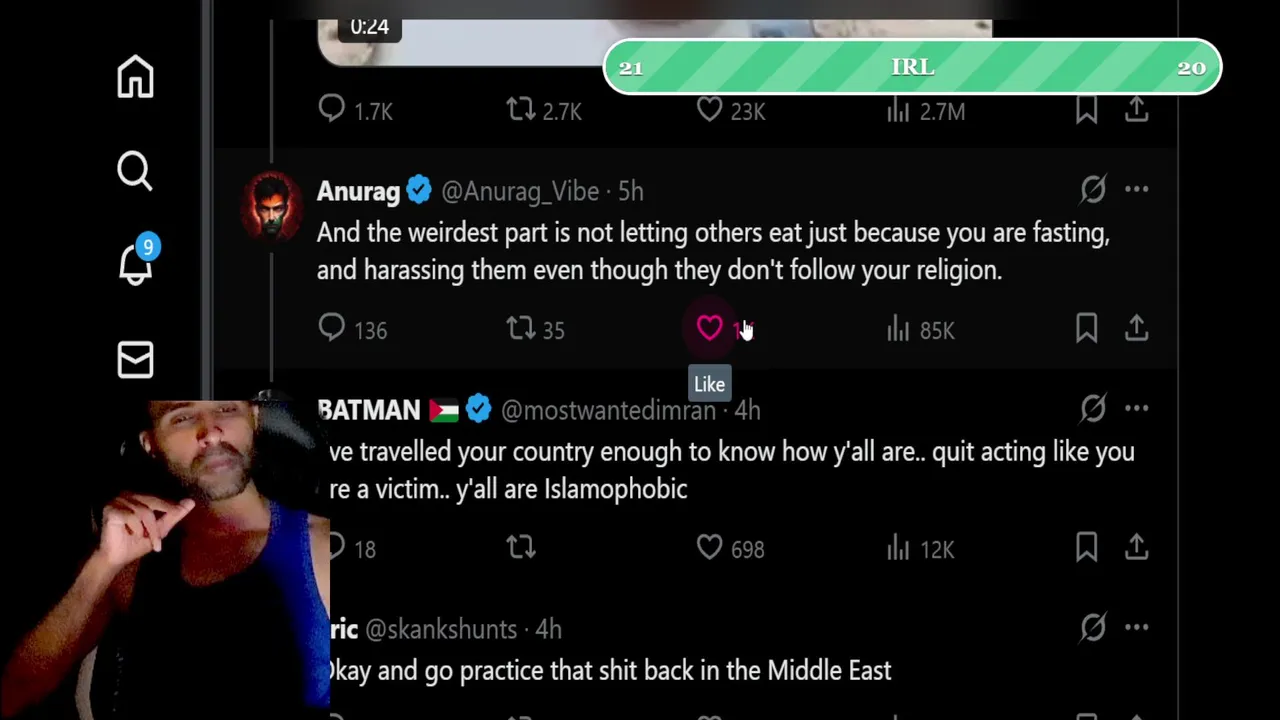The height and width of the screenshot is (720, 1280).
Task: Click Anurag's profile avatar
Action: [x=272, y=207]
